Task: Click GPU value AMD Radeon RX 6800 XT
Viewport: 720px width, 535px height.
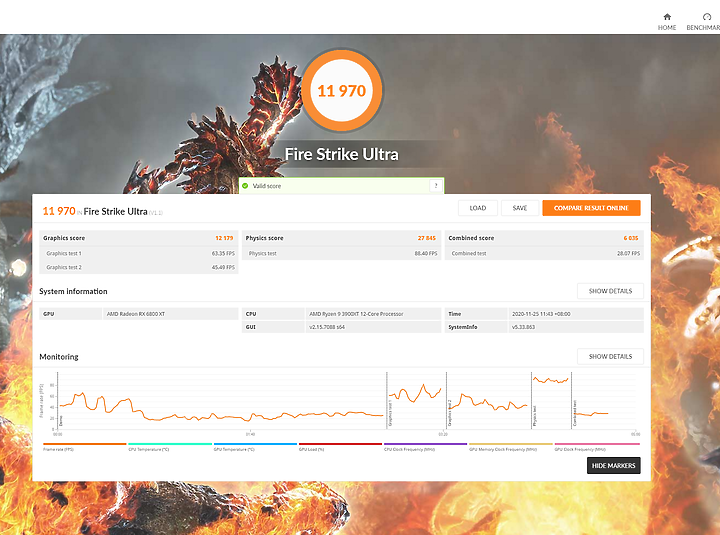Action: pyautogui.click(x=136, y=314)
